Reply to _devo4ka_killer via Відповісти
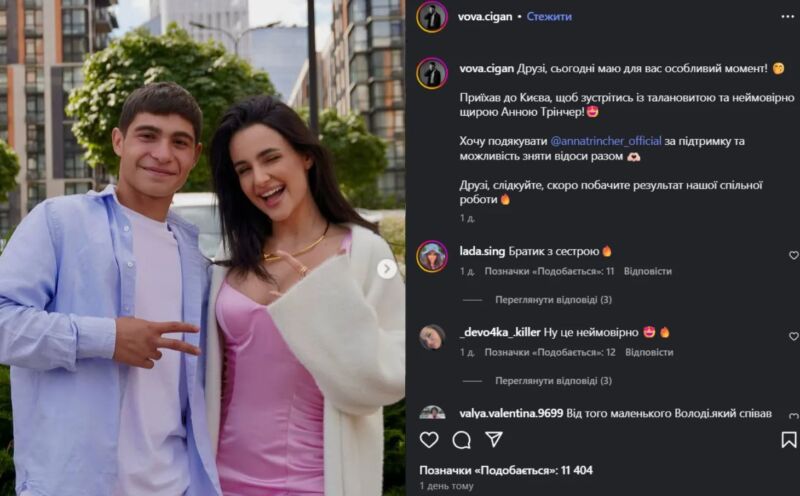The image size is (800, 496). [649, 352]
